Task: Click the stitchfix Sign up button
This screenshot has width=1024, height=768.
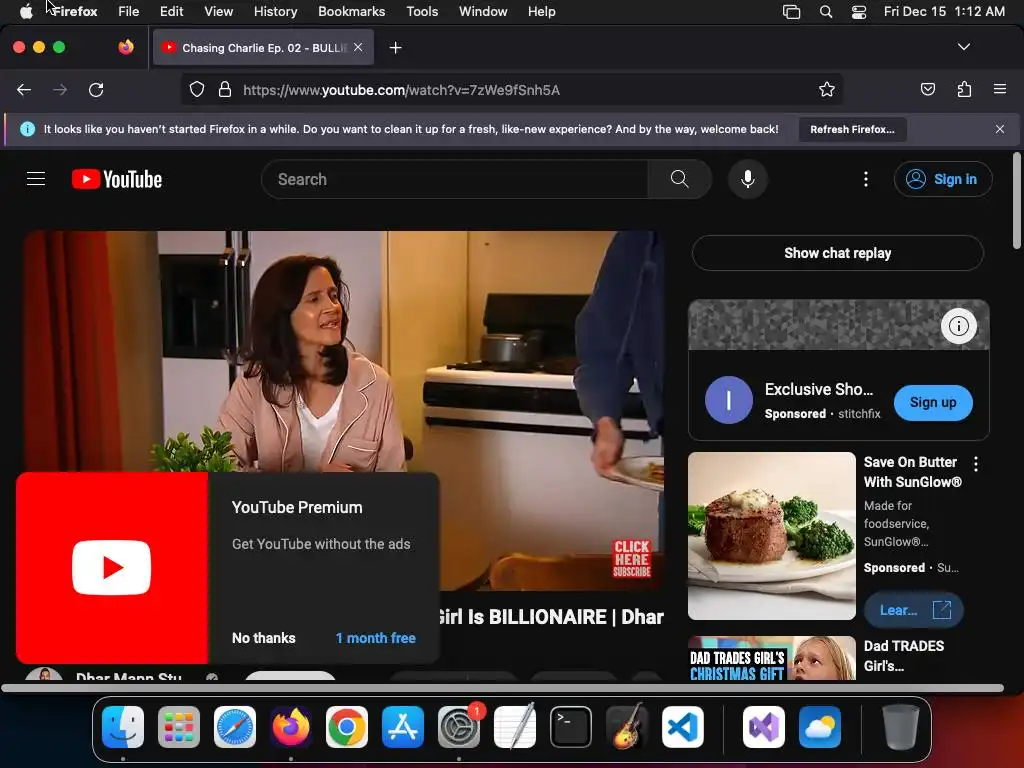Action: tap(933, 402)
